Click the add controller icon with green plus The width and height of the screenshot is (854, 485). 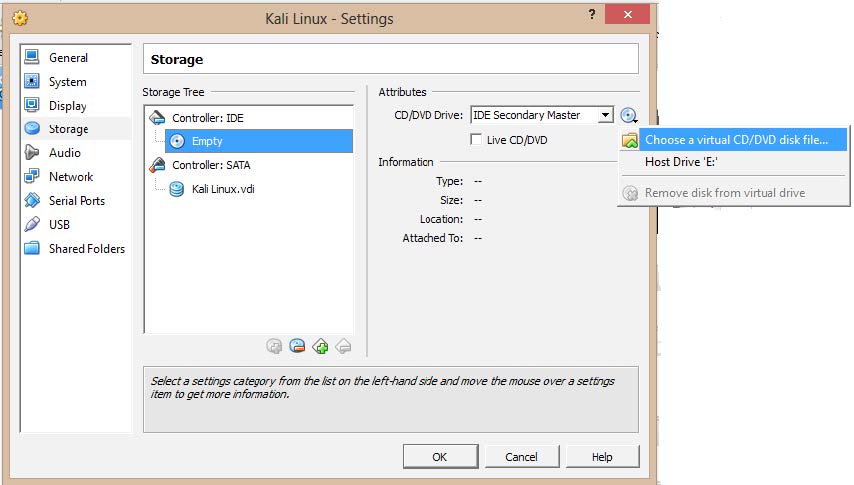tap(320, 346)
